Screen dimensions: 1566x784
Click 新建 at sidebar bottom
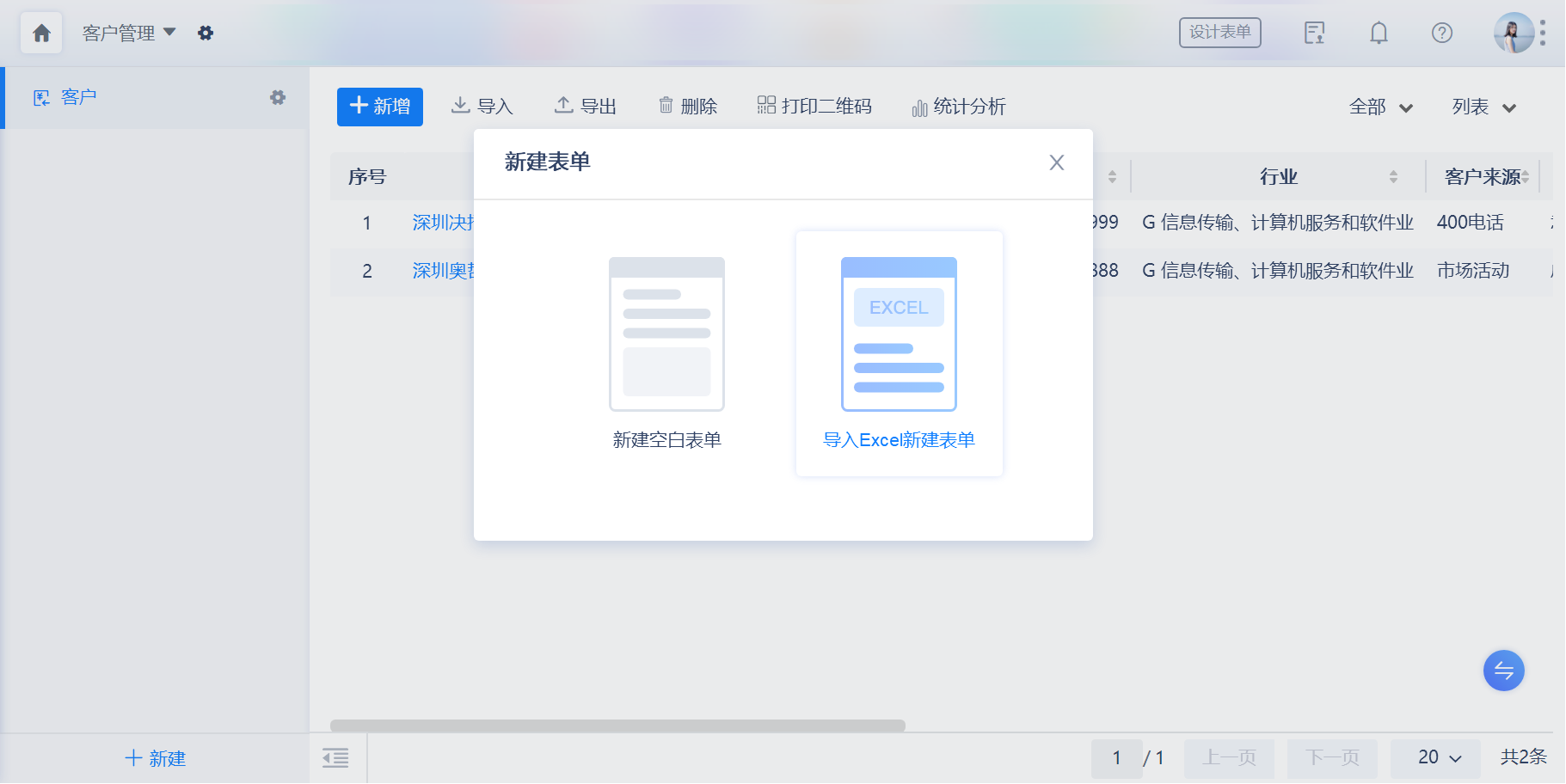point(155,758)
